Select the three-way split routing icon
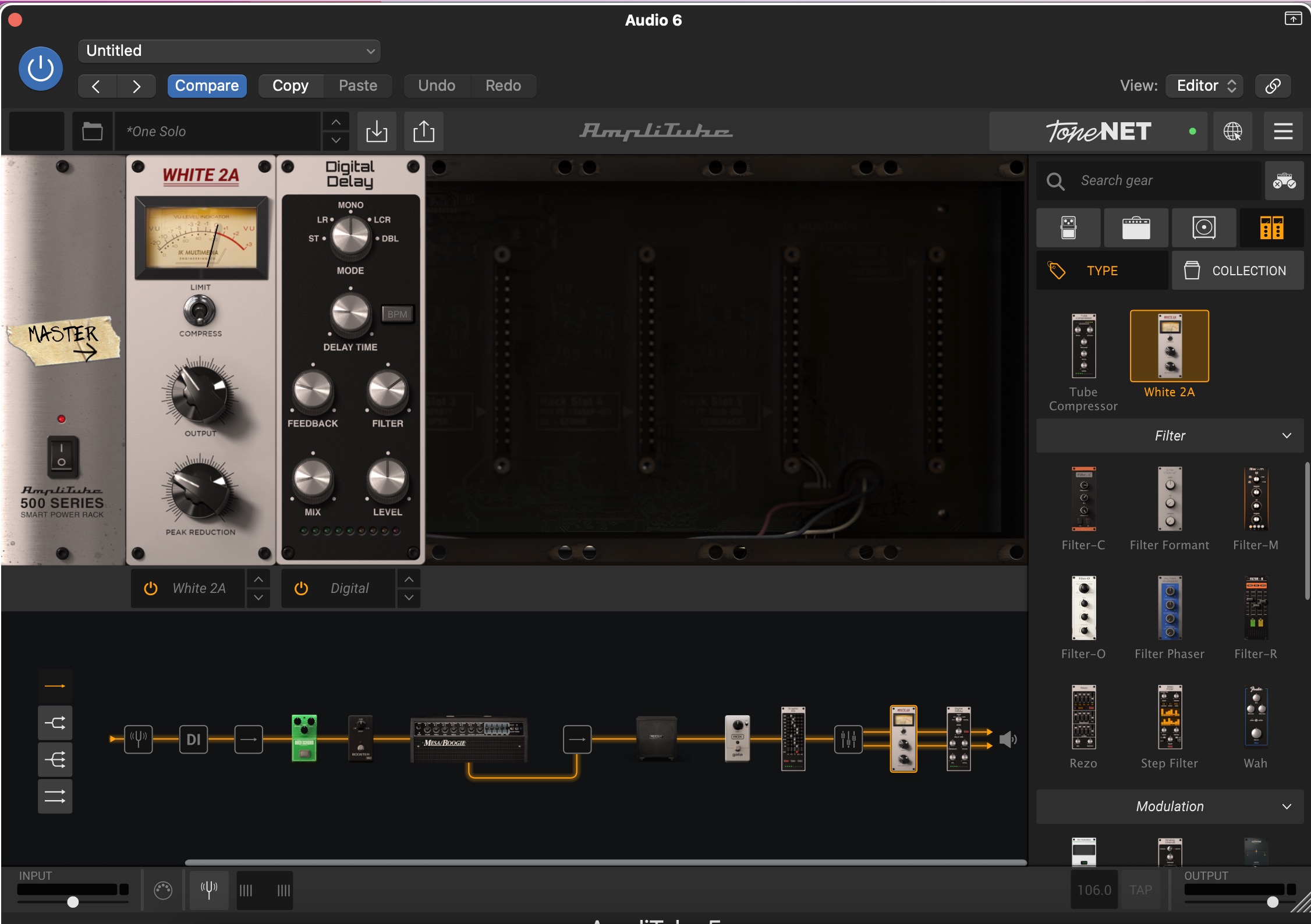This screenshot has width=1311, height=924. [55, 760]
